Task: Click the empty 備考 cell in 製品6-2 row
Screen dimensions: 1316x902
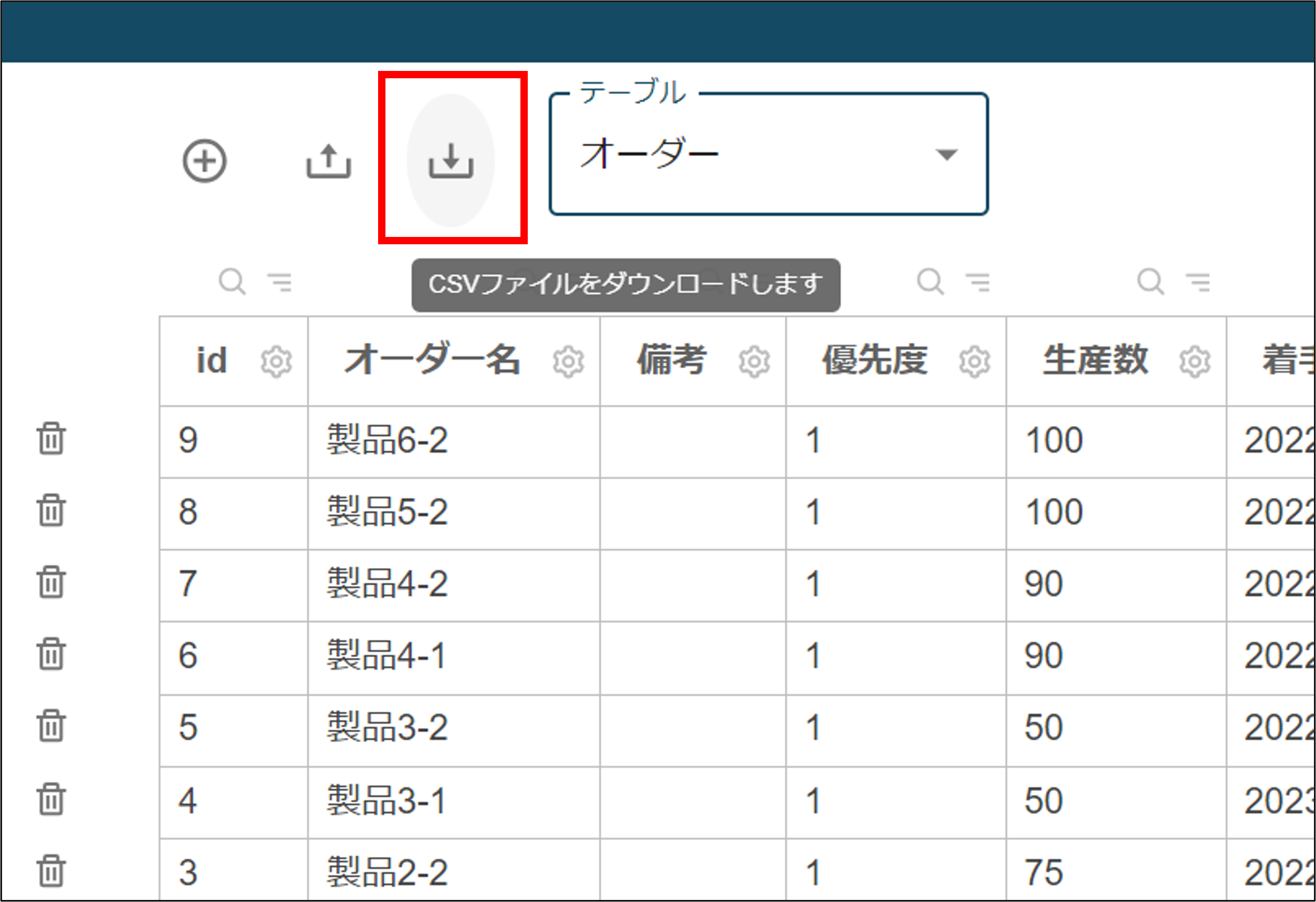Action: point(693,441)
